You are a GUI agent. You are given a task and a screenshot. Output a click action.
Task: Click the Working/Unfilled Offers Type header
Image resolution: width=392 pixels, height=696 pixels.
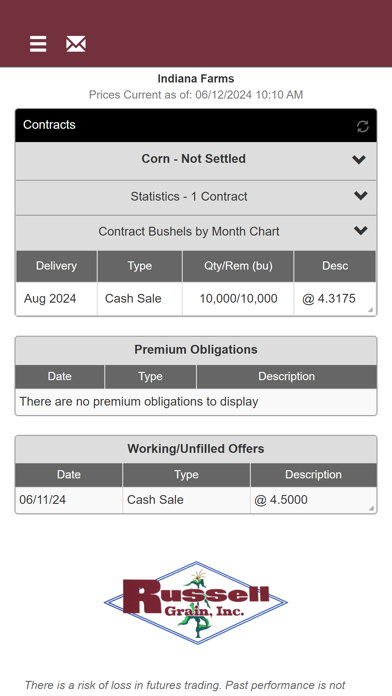(x=186, y=475)
